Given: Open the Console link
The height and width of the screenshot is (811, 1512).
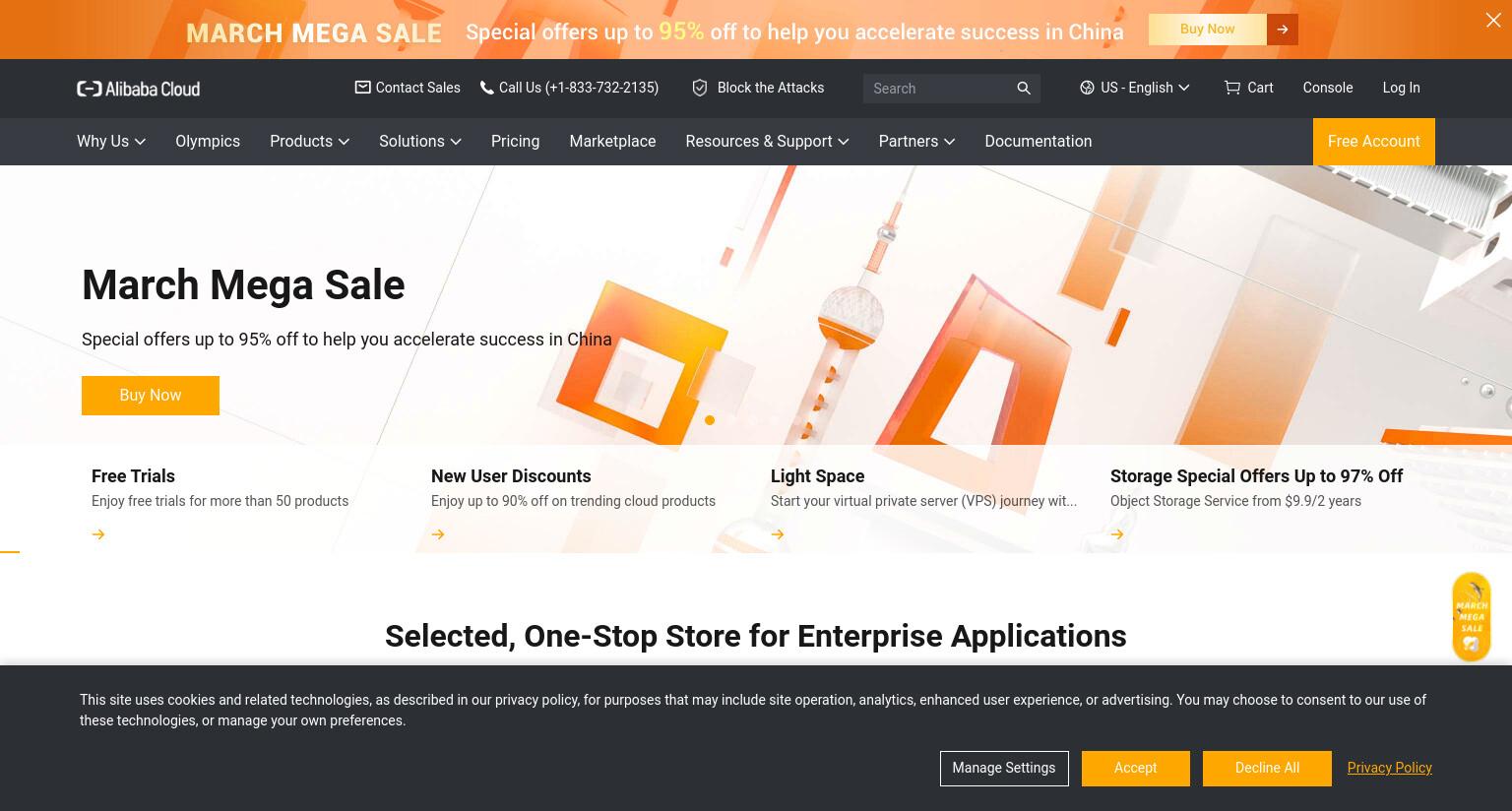Looking at the screenshot, I should click(1327, 88).
